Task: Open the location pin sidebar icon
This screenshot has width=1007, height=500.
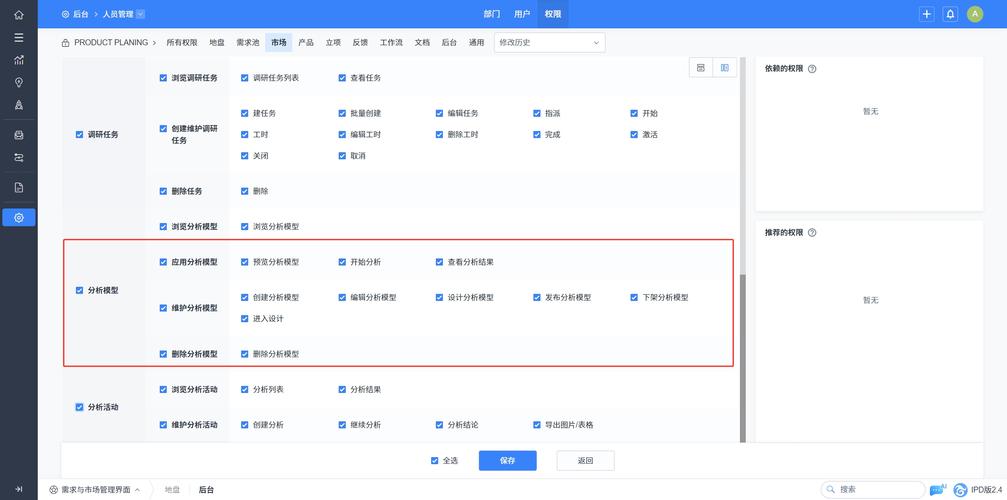Action: [19, 82]
